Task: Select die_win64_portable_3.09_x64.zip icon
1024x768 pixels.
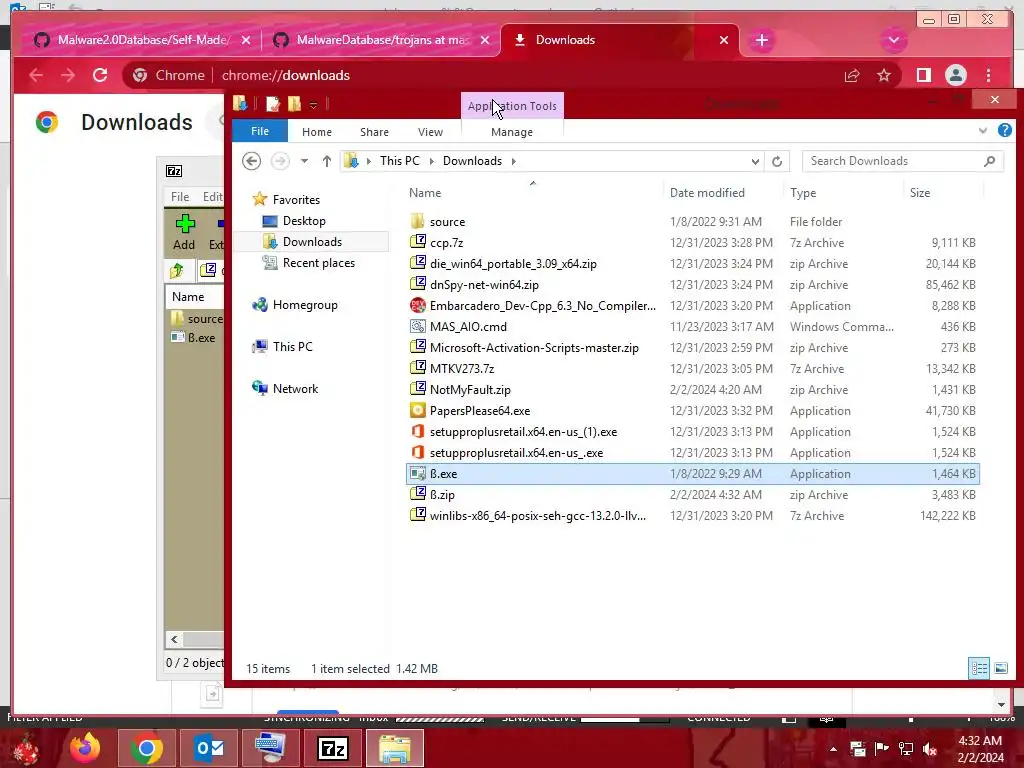Action: point(417,263)
